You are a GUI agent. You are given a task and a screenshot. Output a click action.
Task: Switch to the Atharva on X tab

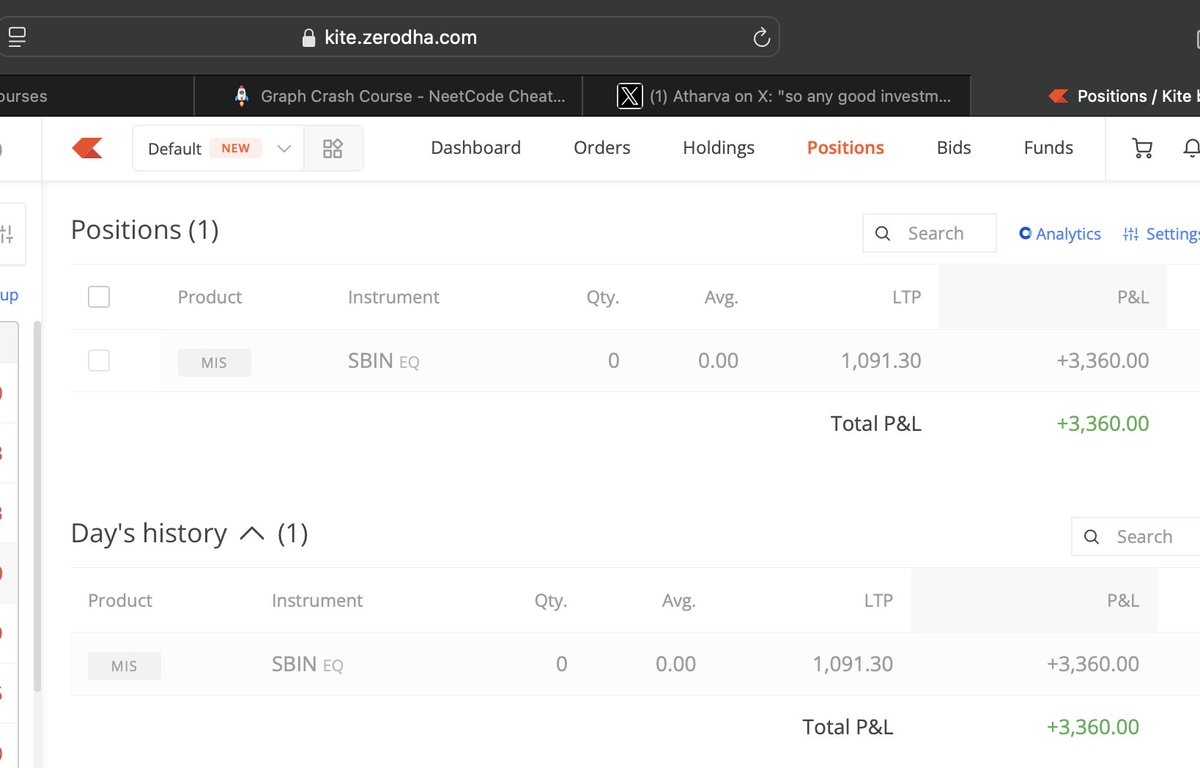(x=776, y=96)
